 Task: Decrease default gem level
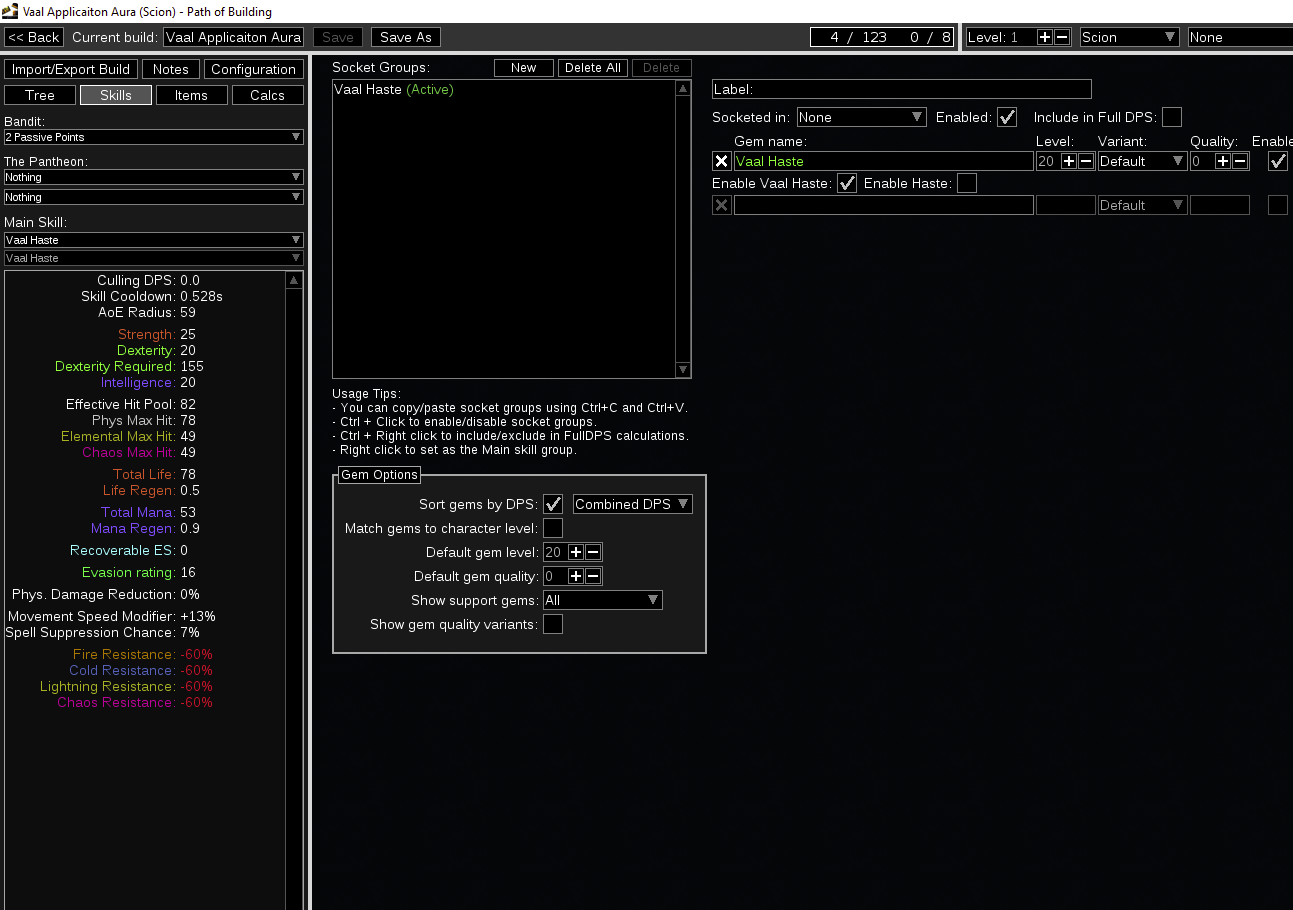click(x=593, y=552)
